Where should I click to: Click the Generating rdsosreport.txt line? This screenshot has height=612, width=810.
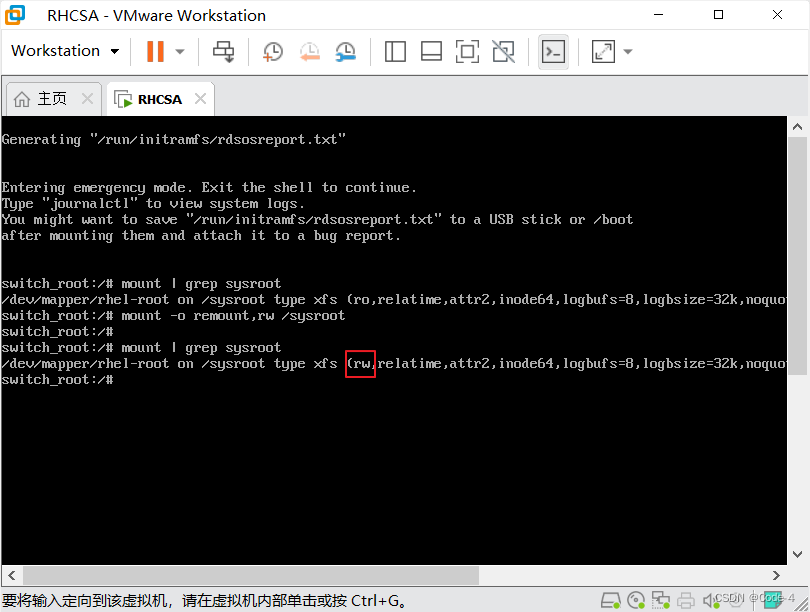click(x=174, y=139)
